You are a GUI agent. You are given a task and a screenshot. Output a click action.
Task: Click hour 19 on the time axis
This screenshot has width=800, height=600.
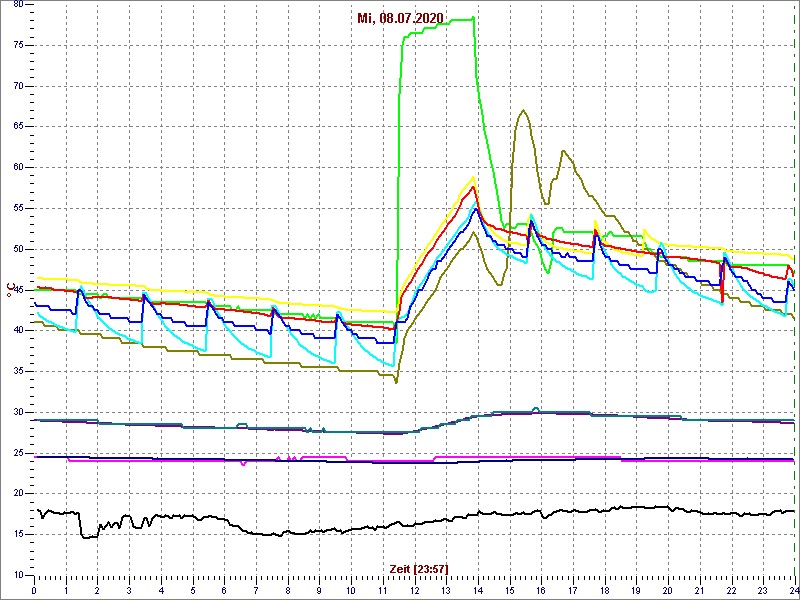(636, 589)
